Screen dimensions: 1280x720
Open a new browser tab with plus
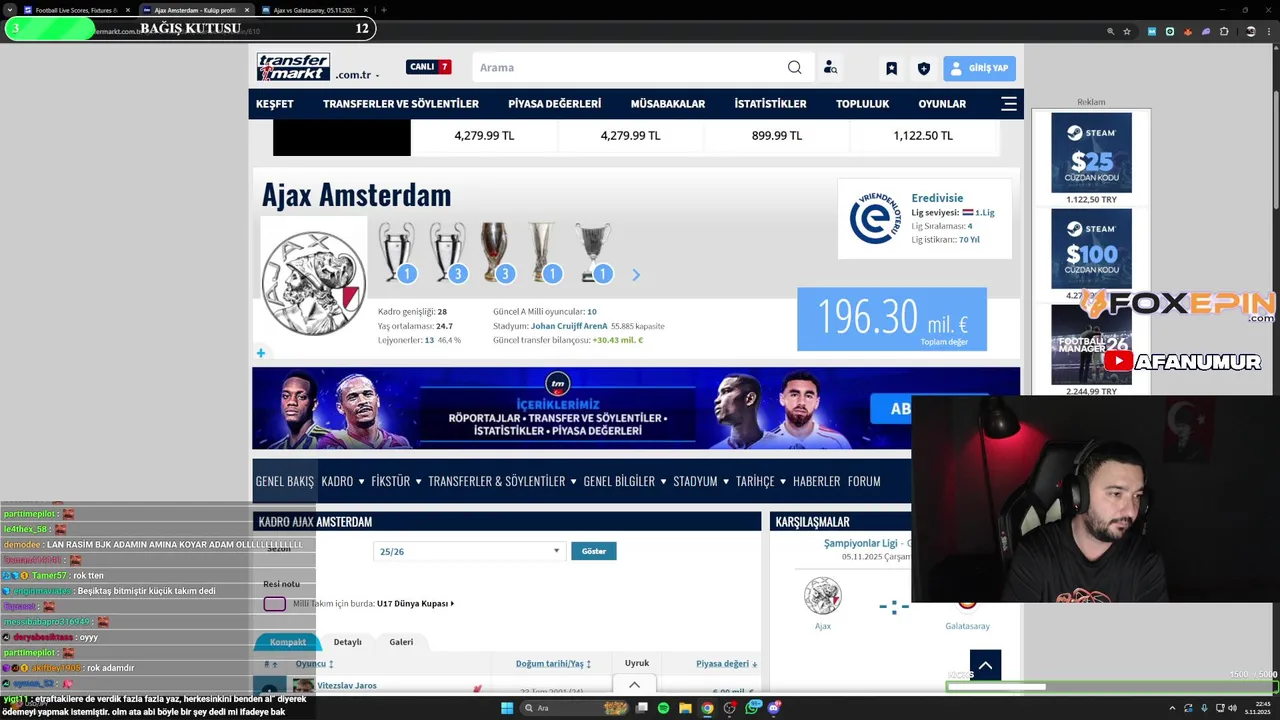pos(384,10)
